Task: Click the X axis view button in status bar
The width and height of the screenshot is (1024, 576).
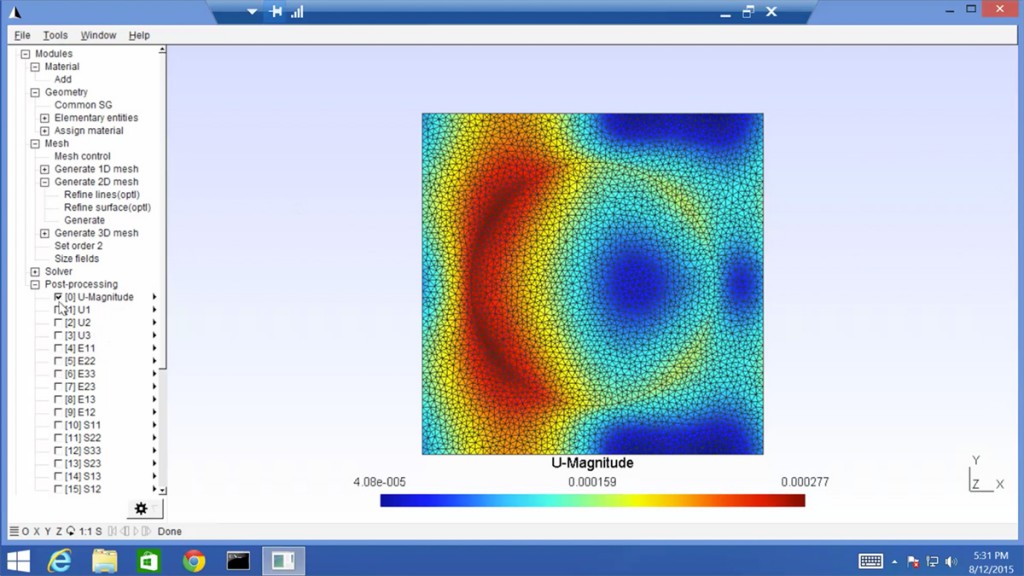Action: [x=37, y=531]
